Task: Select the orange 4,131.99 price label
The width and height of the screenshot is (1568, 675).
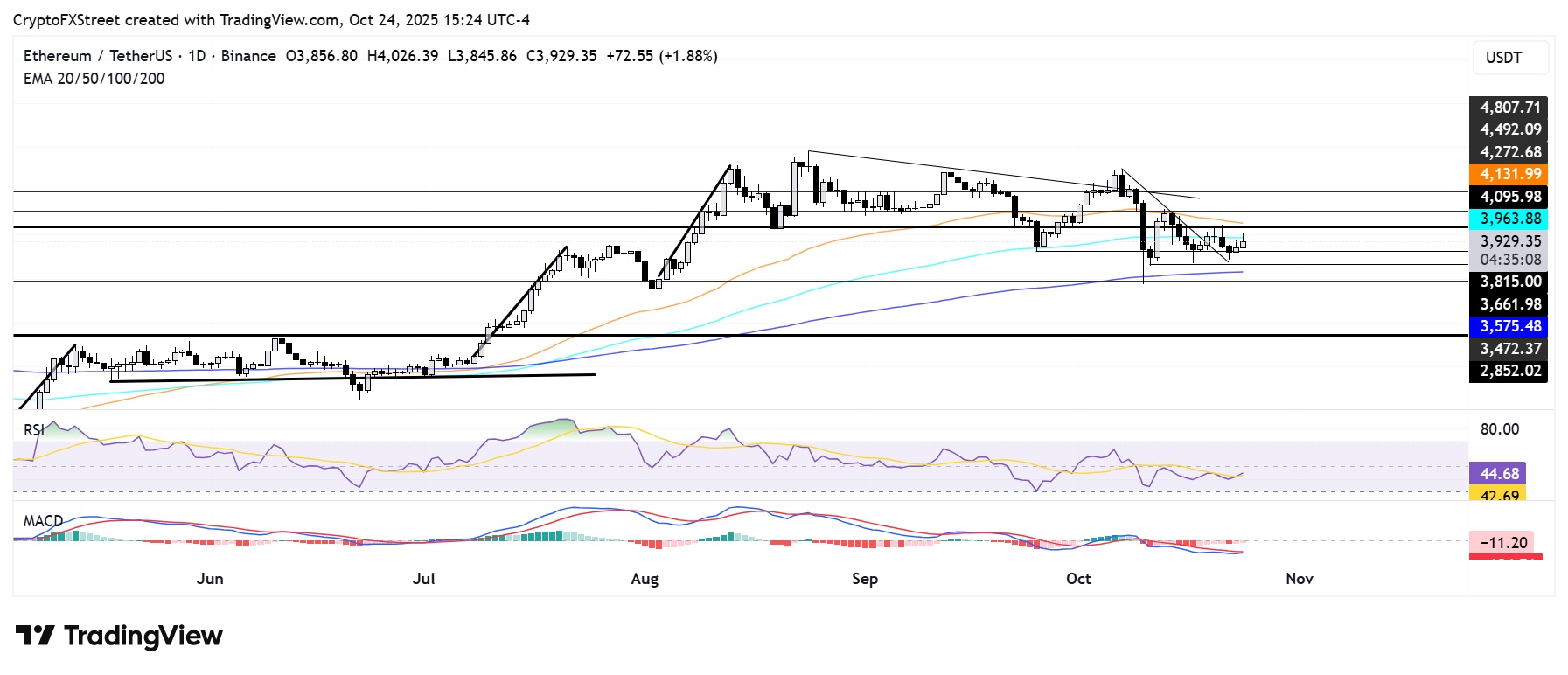Action: tap(1509, 174)
